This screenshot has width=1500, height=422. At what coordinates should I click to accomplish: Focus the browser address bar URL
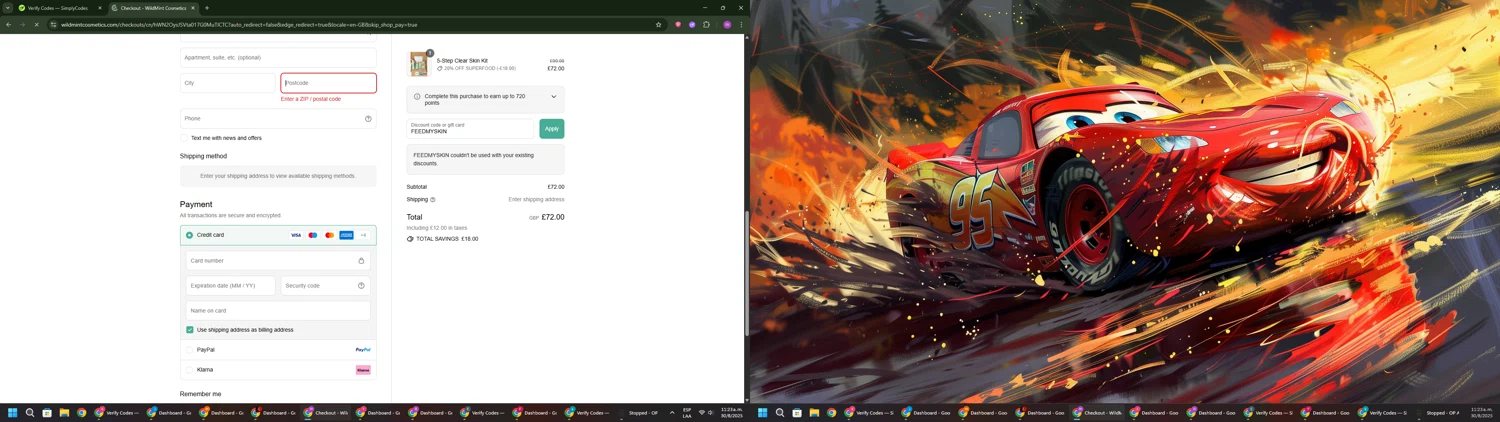[239, 25]
